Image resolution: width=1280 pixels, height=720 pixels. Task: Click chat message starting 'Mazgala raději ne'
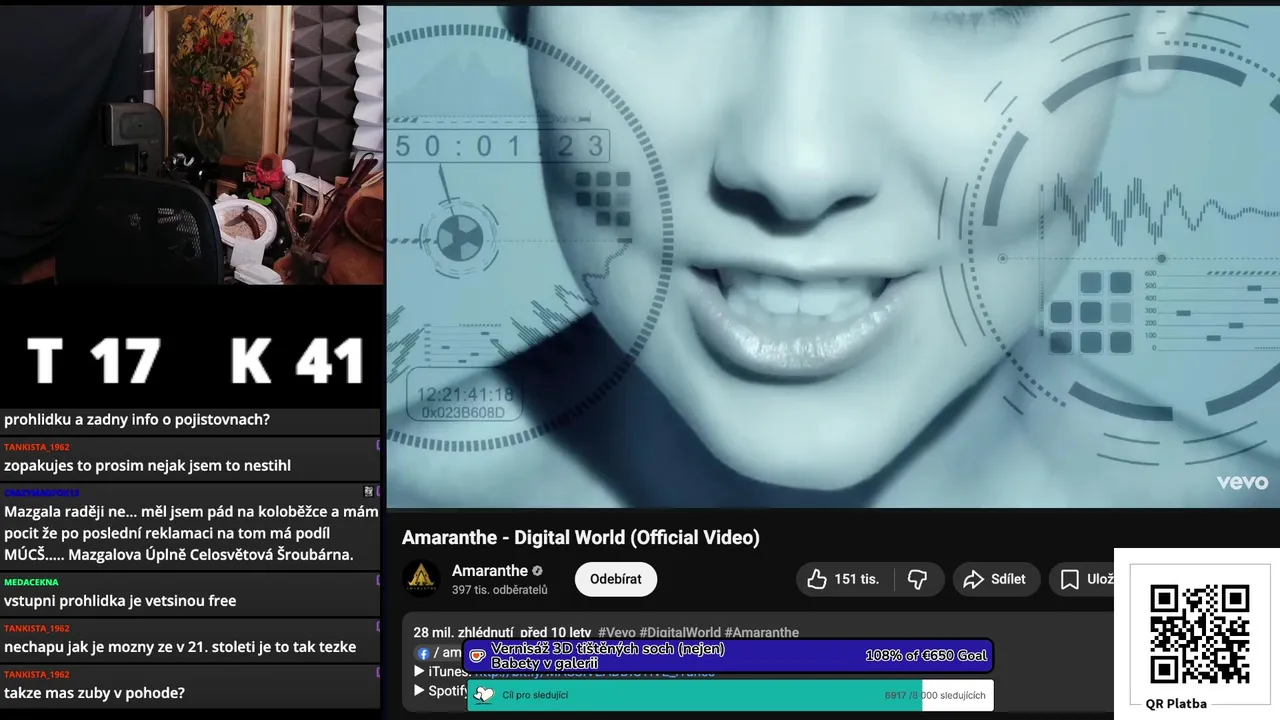click(190, 533)
